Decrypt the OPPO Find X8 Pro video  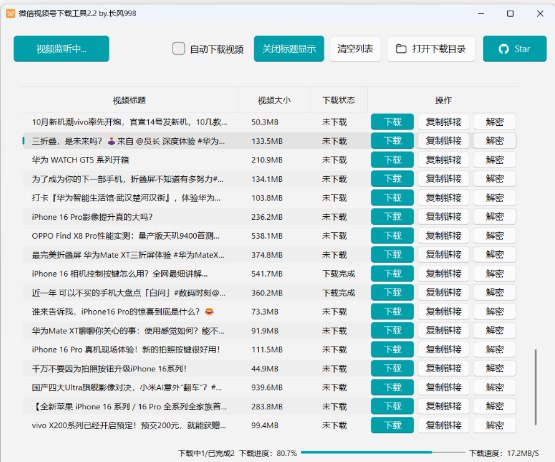[494, 236]
